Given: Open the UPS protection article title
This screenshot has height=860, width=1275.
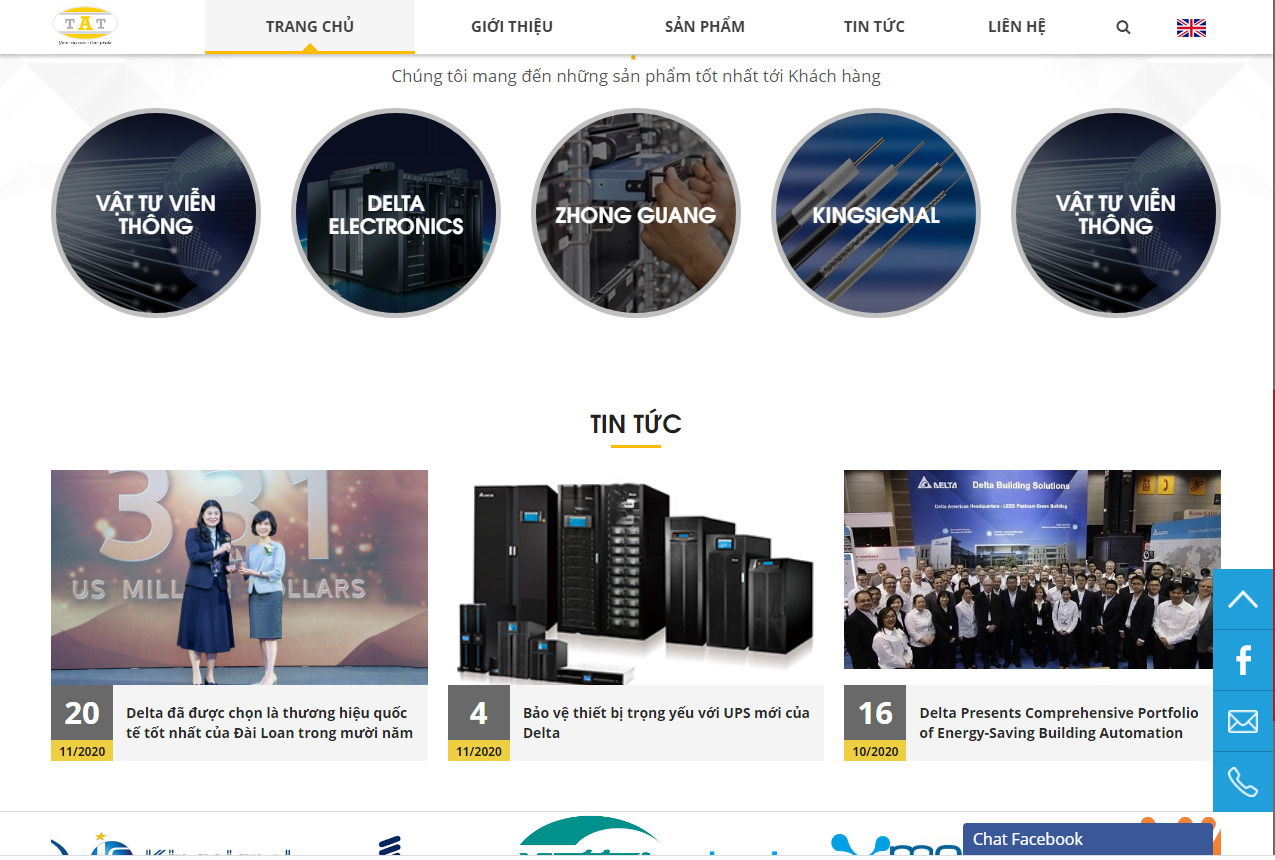Looking at the screenshot, I should (x=666, y=723).
